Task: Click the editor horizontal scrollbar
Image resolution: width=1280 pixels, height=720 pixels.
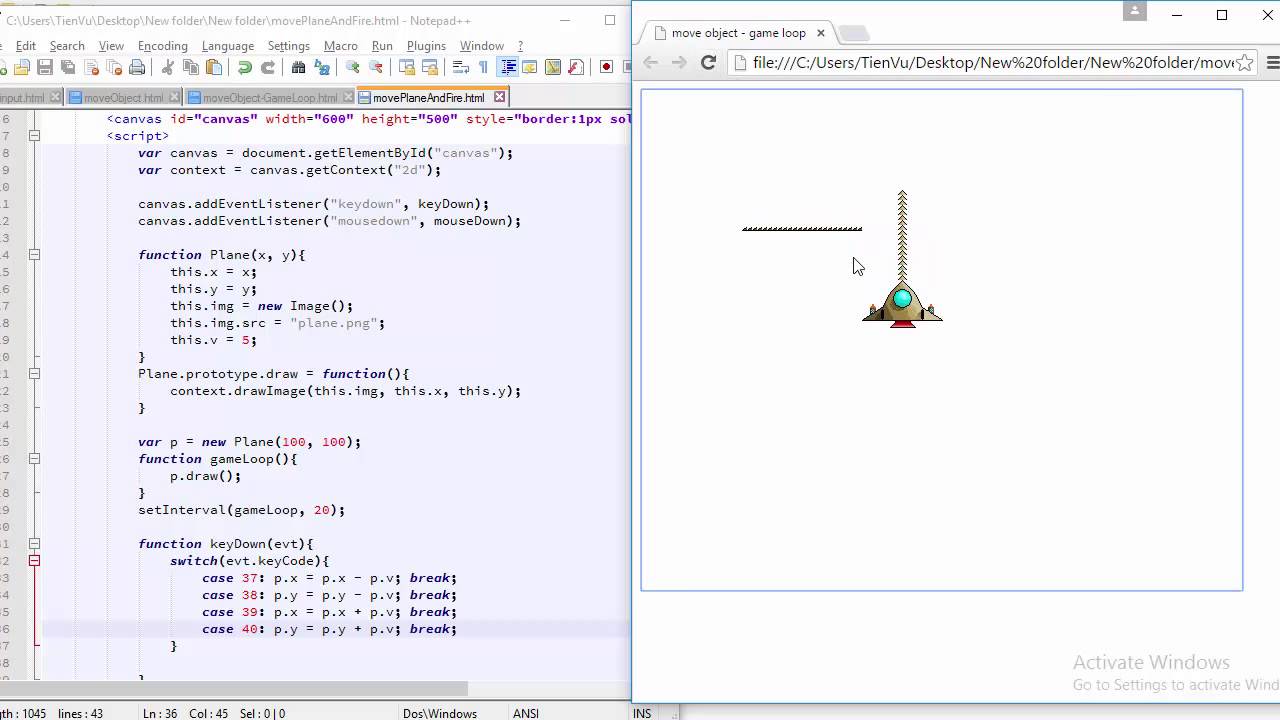Action: (x=234, y=689)
